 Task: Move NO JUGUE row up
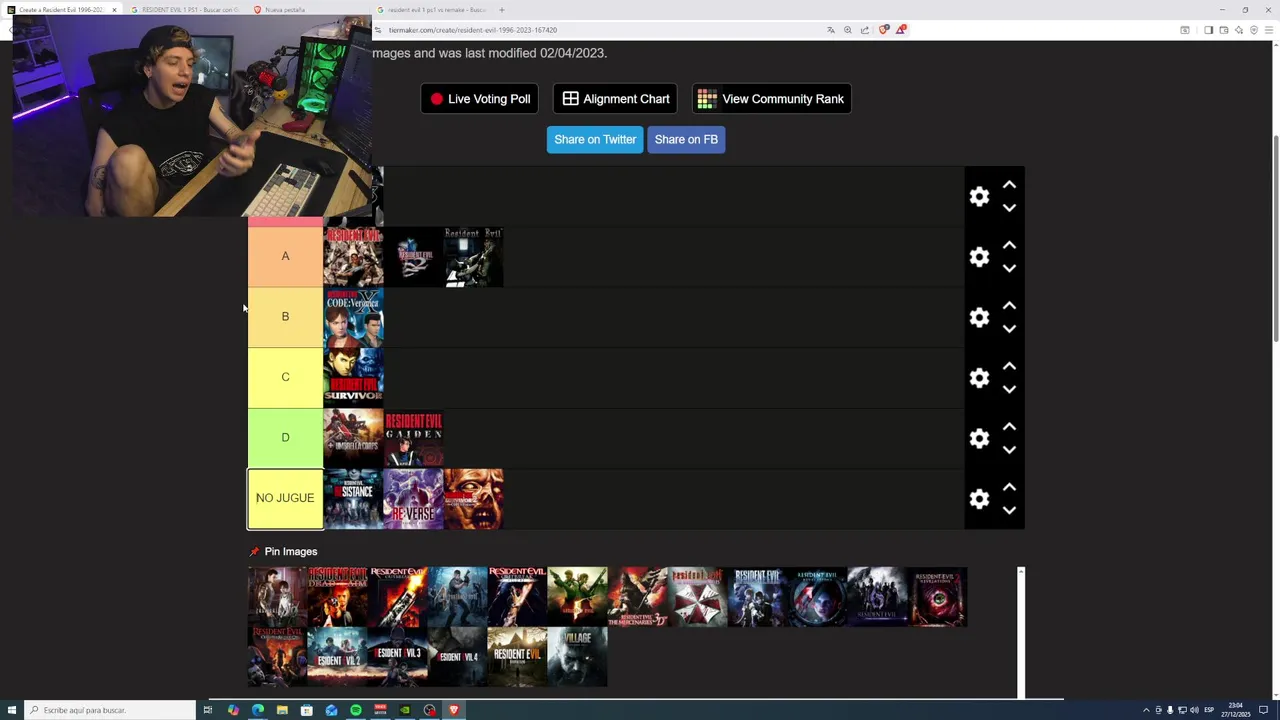click(1009, 487)
